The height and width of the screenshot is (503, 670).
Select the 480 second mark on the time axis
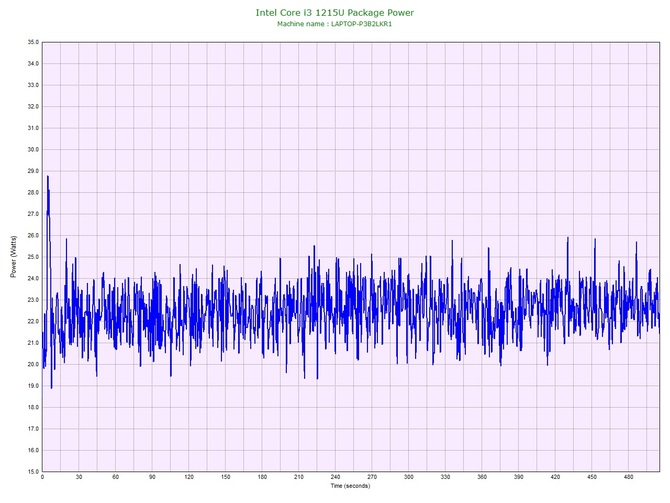coord(629,478)
